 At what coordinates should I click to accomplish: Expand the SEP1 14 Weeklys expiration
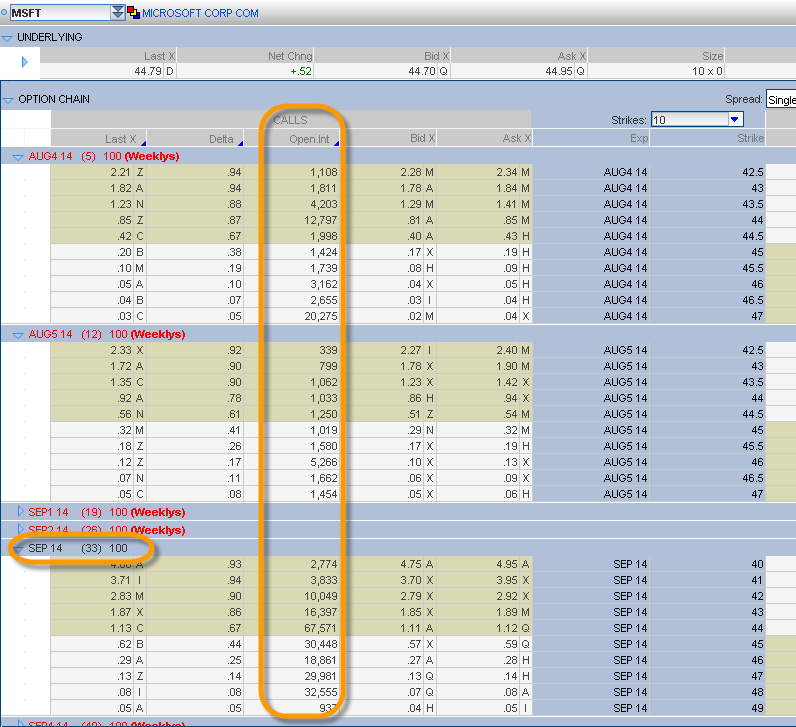pyautogui.click(x=20, y=511)
